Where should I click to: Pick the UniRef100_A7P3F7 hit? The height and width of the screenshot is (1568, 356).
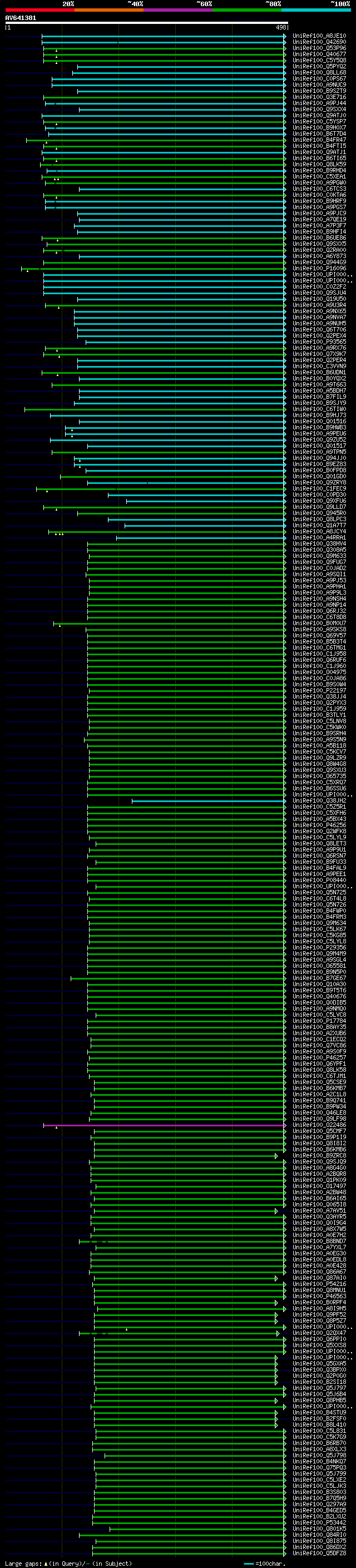319,225
